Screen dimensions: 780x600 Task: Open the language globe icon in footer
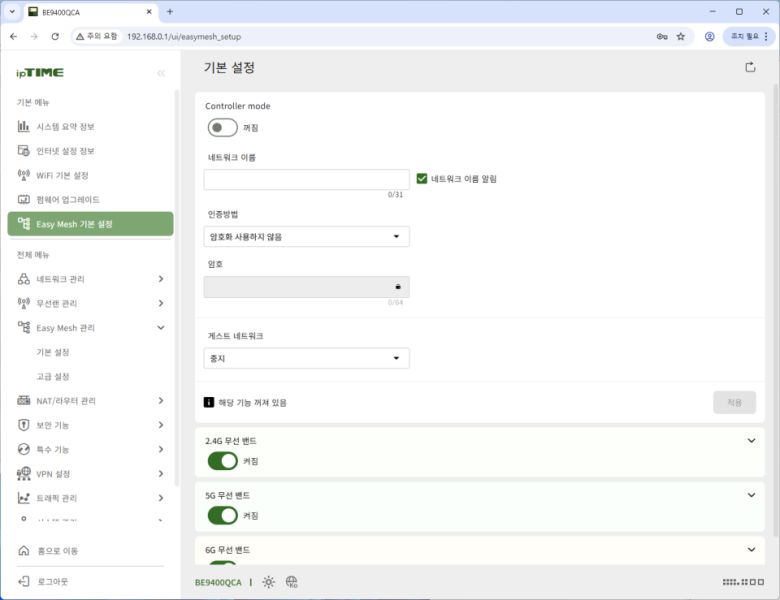(292, 582)
